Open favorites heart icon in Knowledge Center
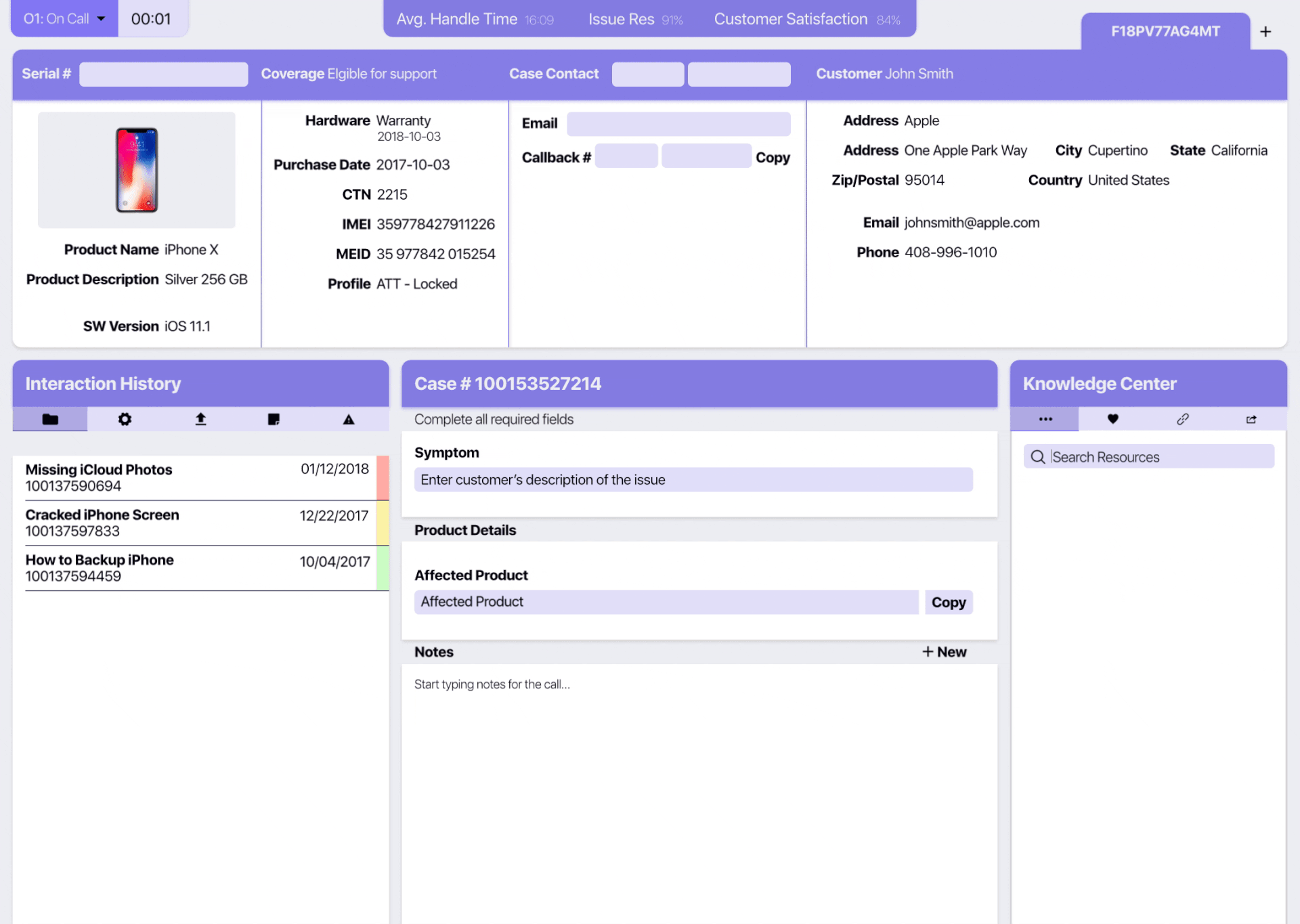 pos(1112,419)
